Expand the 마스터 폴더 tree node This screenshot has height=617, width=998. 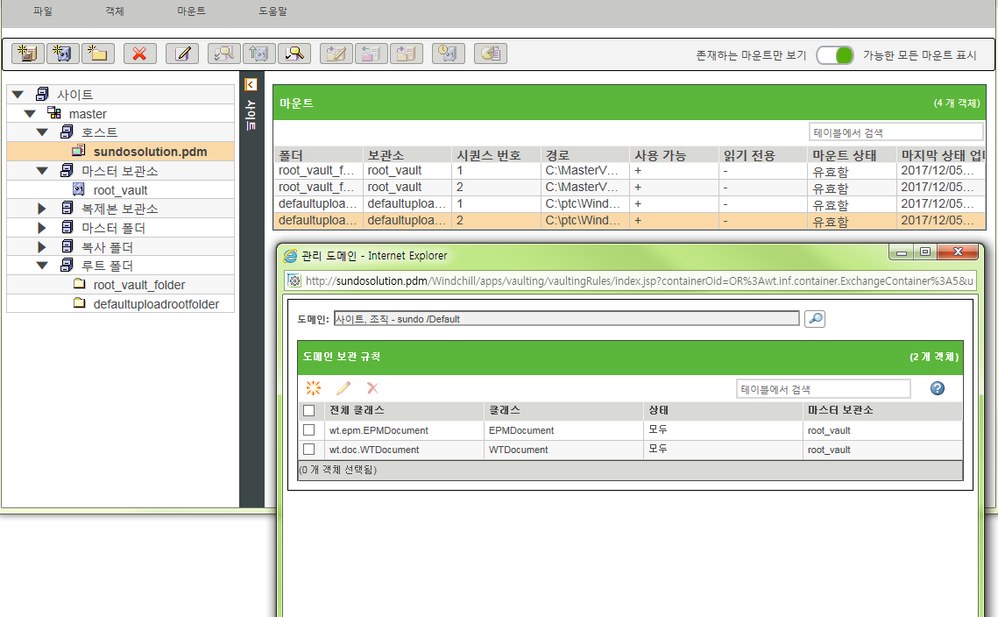[x=42, y=228]
